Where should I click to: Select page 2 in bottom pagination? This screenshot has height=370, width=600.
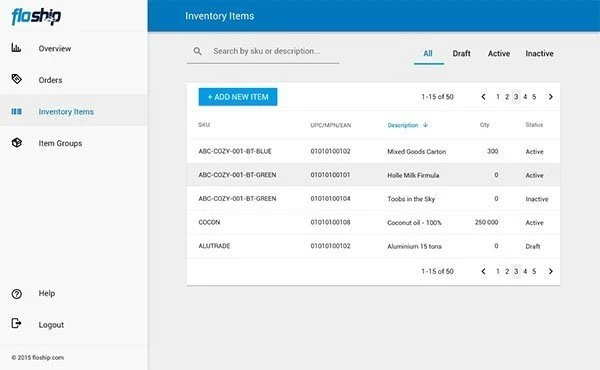pyautogui.click(x=507, y=271)
